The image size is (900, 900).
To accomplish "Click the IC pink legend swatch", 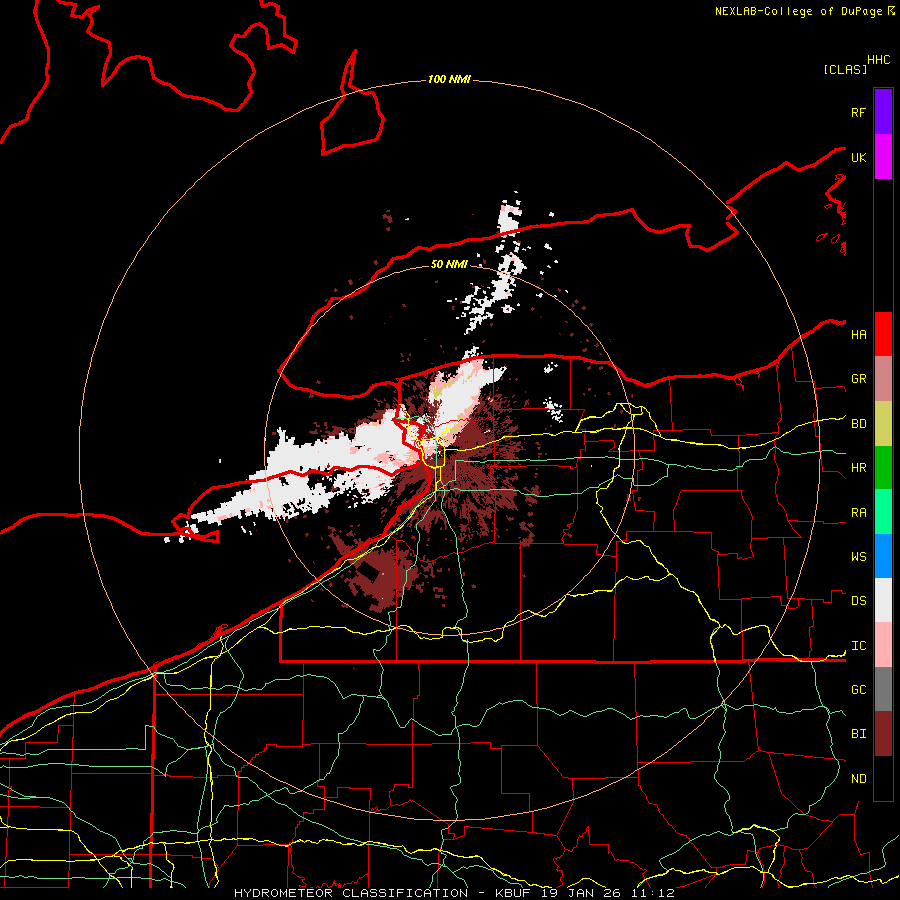I will coord(883,645).
